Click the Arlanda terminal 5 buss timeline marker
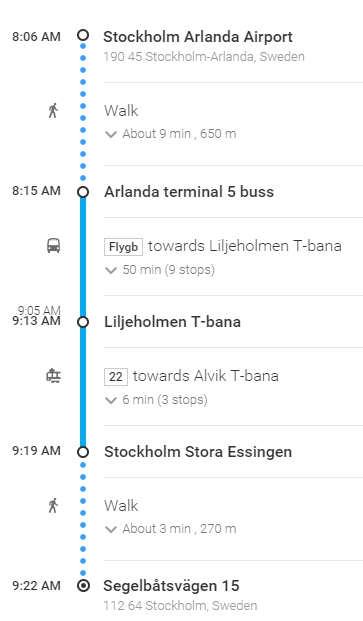Screen dimensions: 363x621 click(x=83, y=192)
